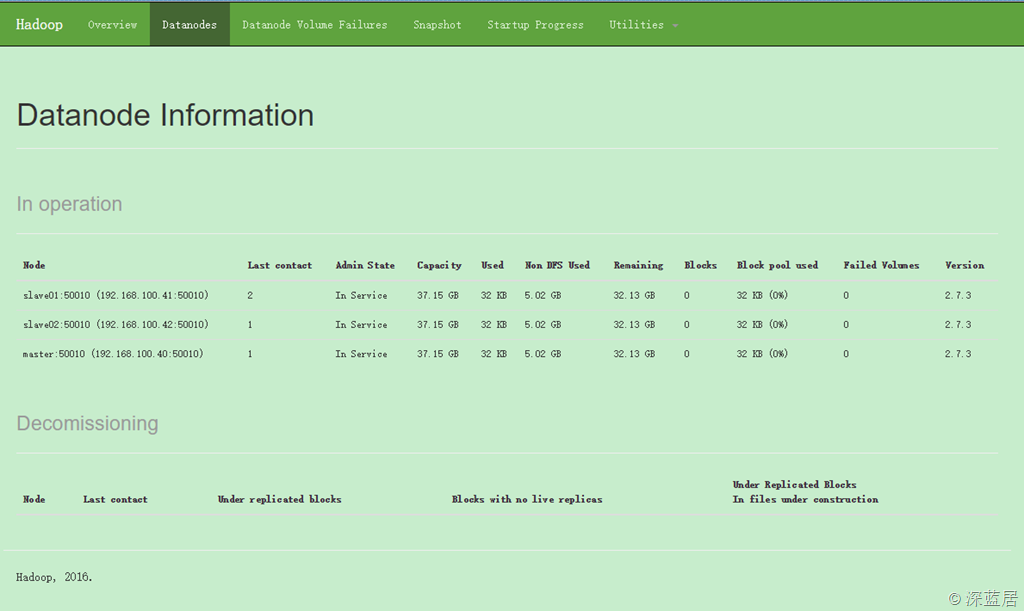Click the Remaining column header
The width and height of the screenshot is (1024, 611).
[x=638, y=265]
